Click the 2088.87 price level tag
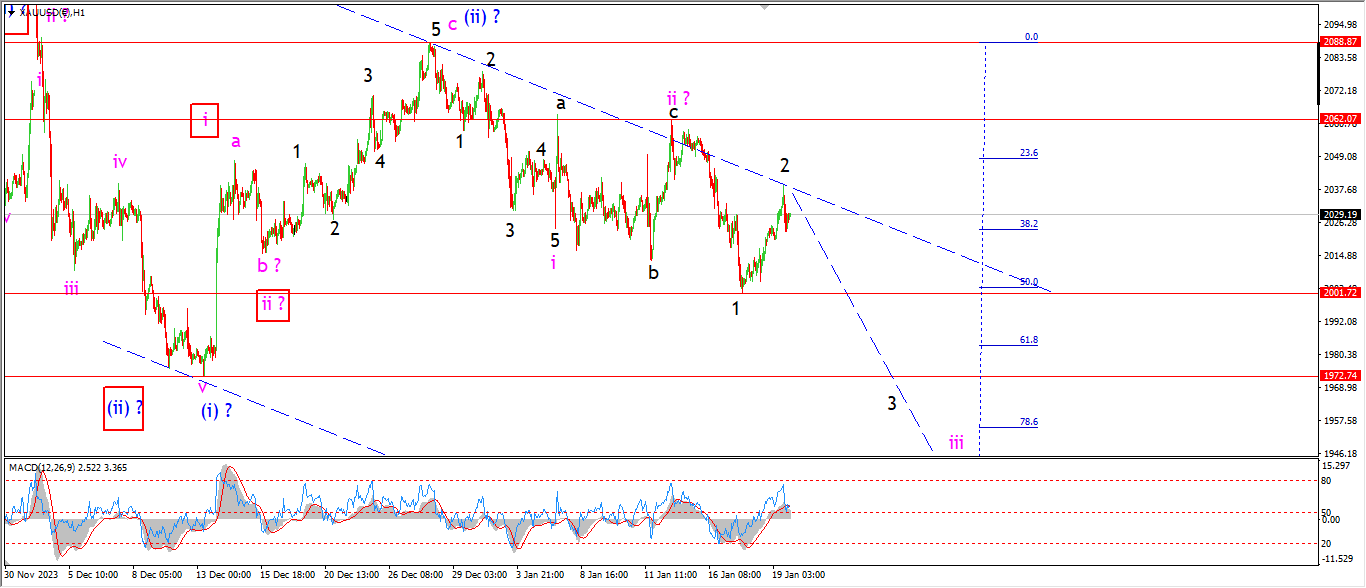 tap(1339, 42)
